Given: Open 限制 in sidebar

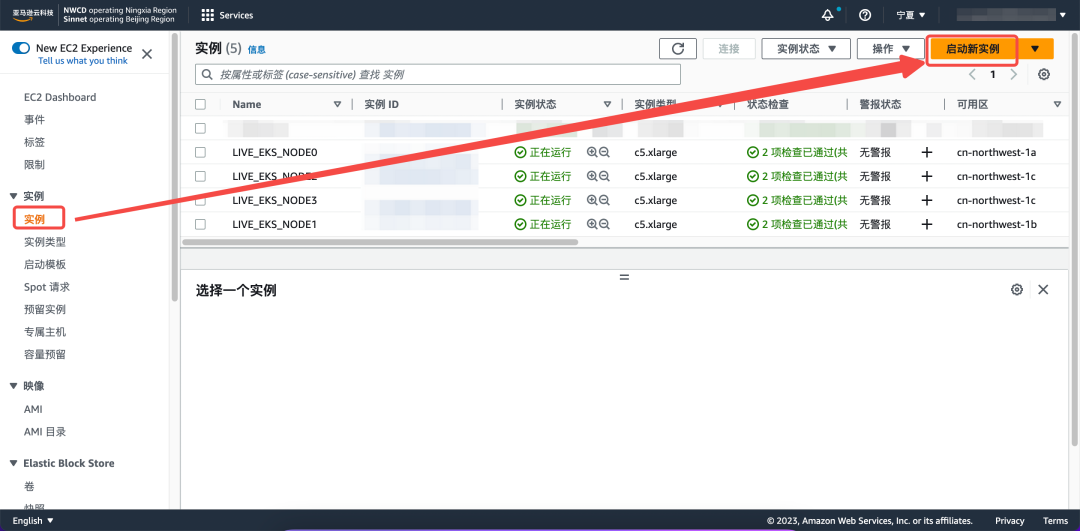Looking at the screenshot, I should [x=34, y=165].
